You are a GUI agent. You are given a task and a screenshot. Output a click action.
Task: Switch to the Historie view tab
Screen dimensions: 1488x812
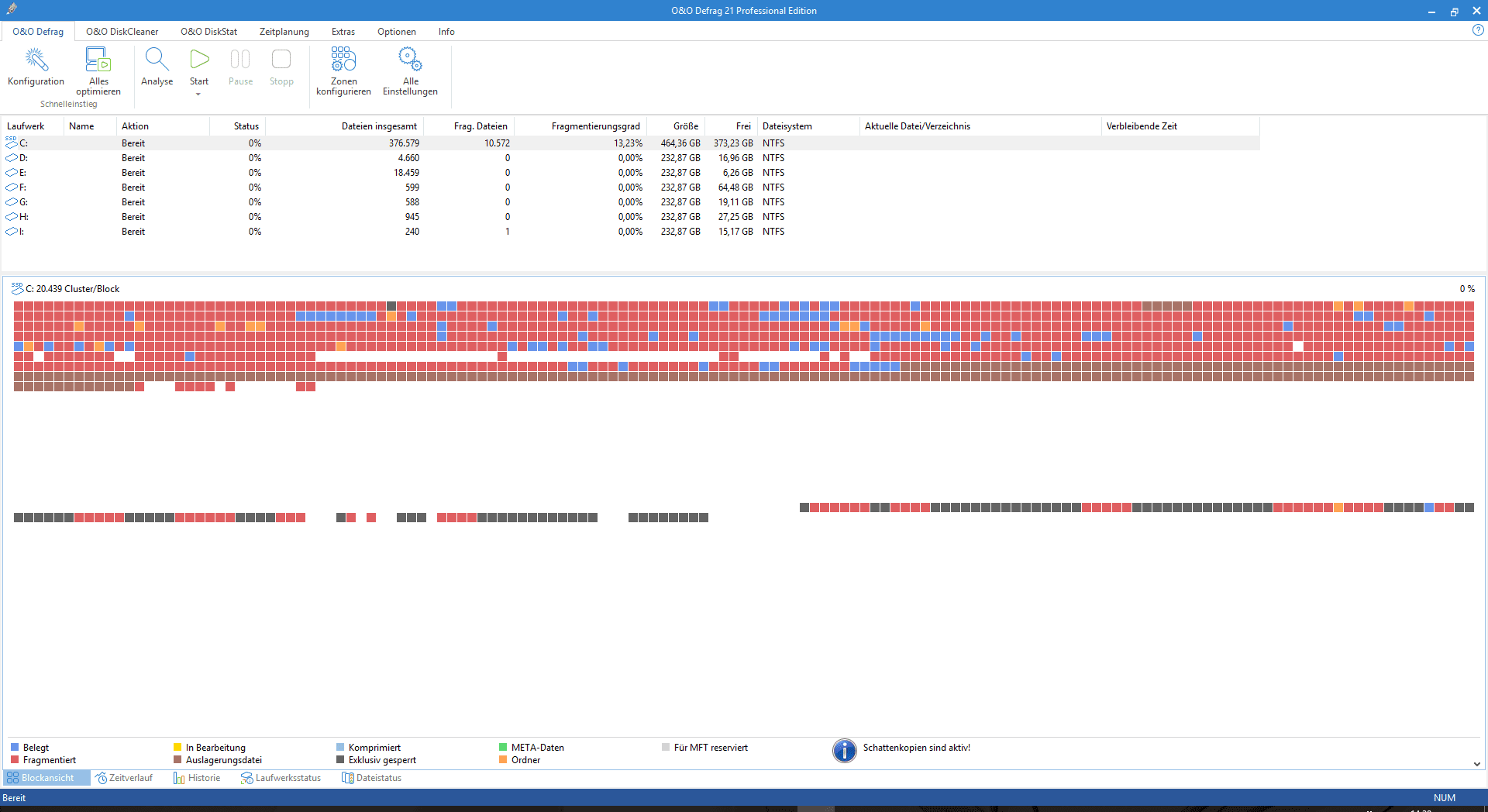[197, 778]
